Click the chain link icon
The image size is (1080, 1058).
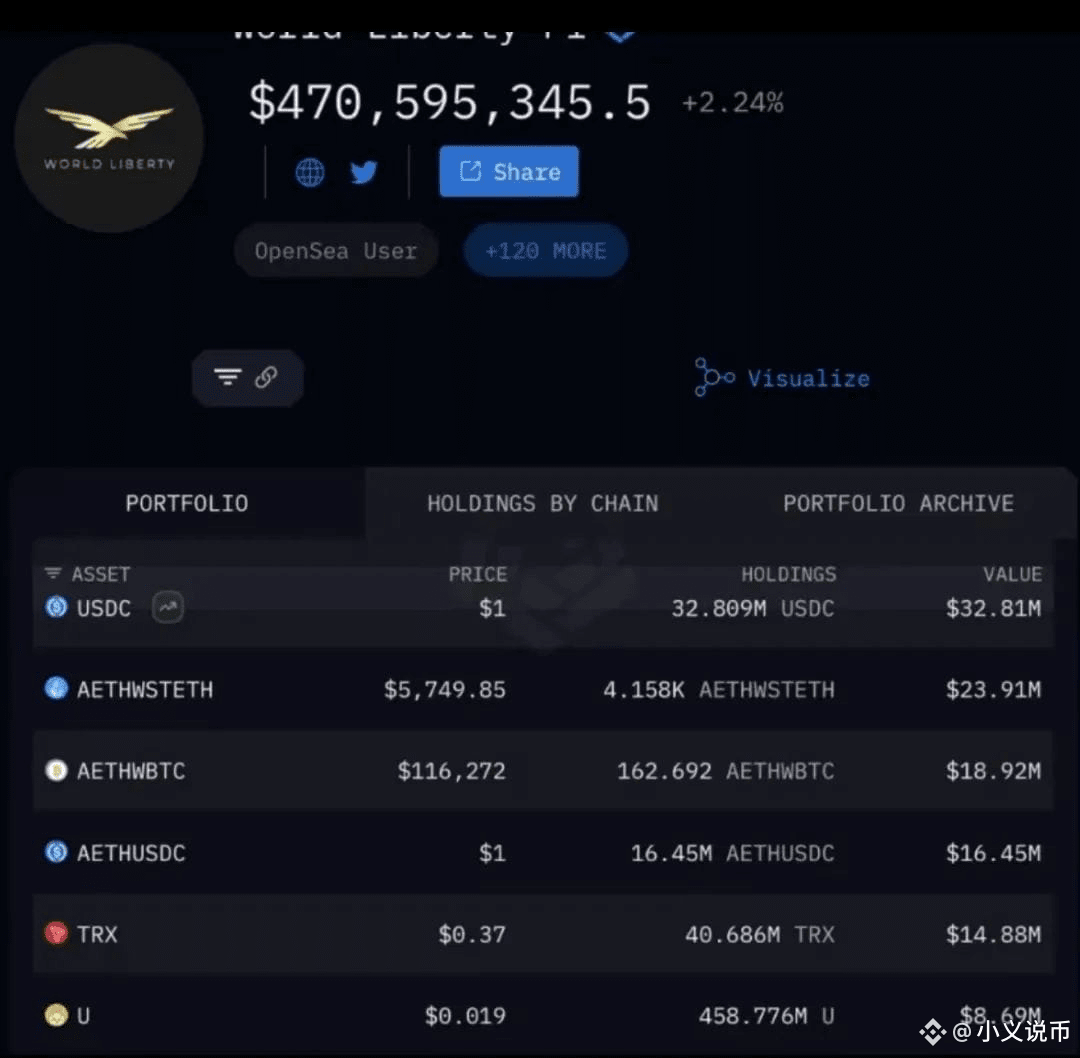tap(267, 377)
